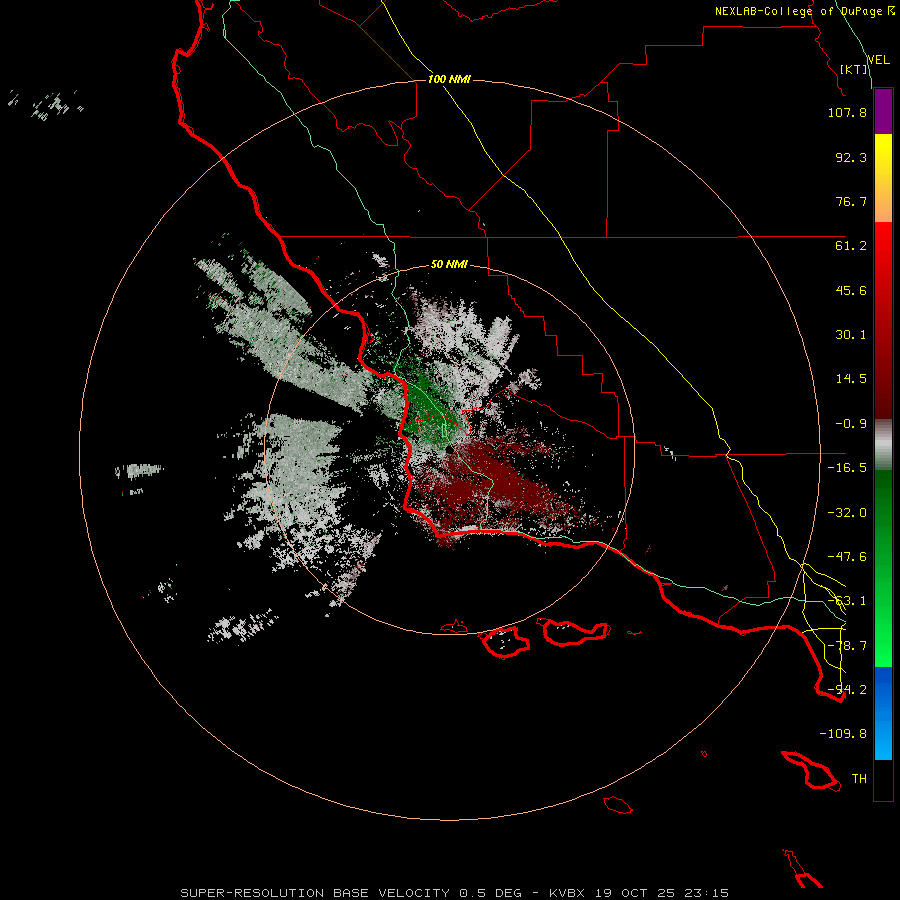Click the 92.3 legend value
Screen dimensions: 900x900
click(851, 157)
